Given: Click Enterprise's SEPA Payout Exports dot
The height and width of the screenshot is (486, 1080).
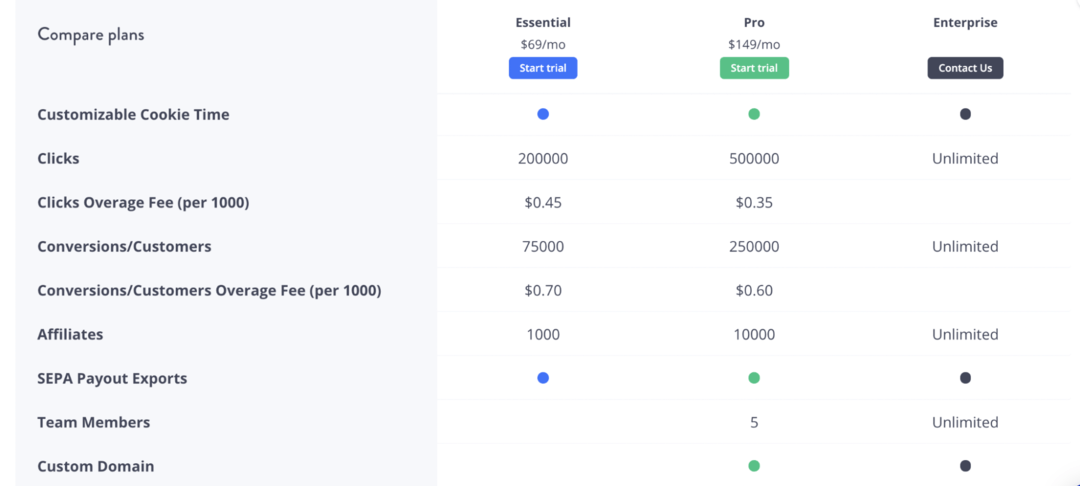Looking at the screenshot, I should point(965,378).
